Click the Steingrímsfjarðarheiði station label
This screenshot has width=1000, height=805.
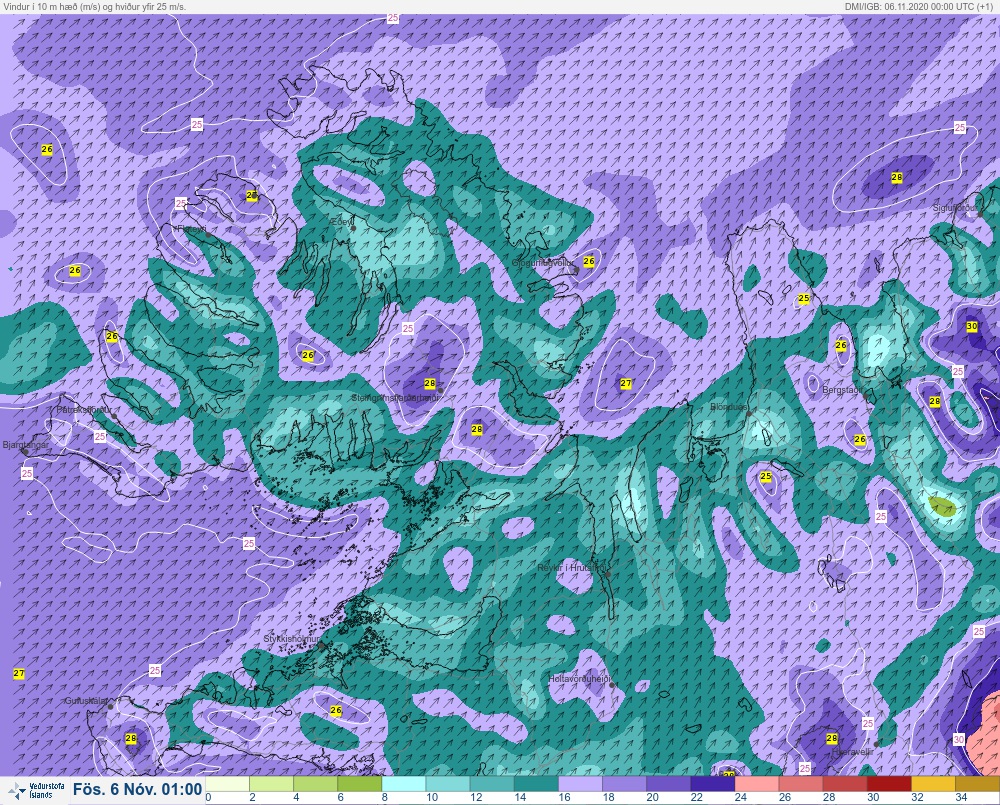point(395,397)
